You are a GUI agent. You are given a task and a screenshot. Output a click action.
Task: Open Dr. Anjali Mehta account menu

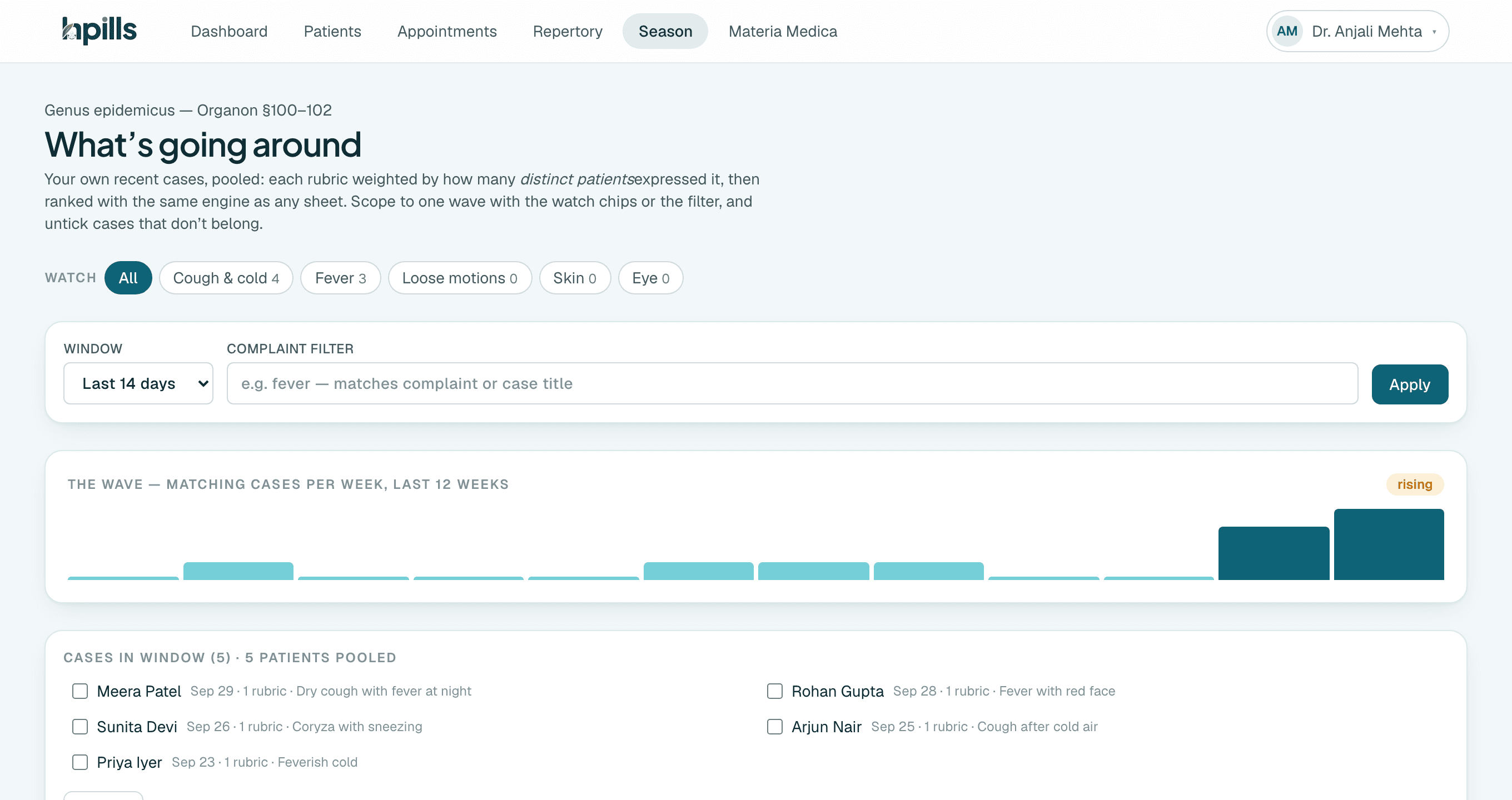[1357, 31]
